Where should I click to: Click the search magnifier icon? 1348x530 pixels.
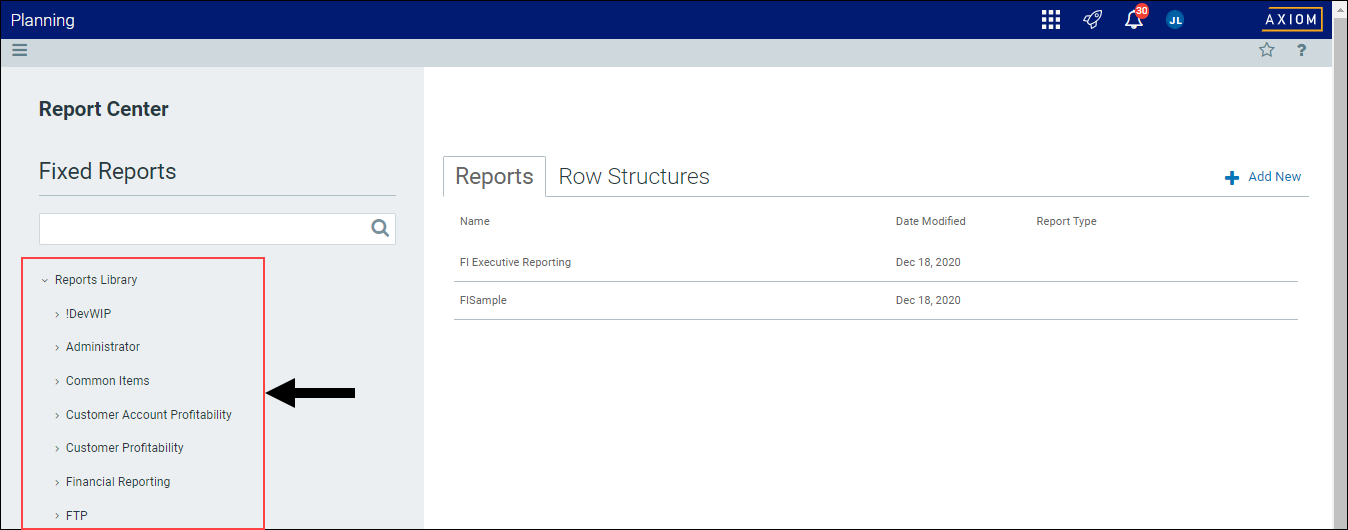380,228
